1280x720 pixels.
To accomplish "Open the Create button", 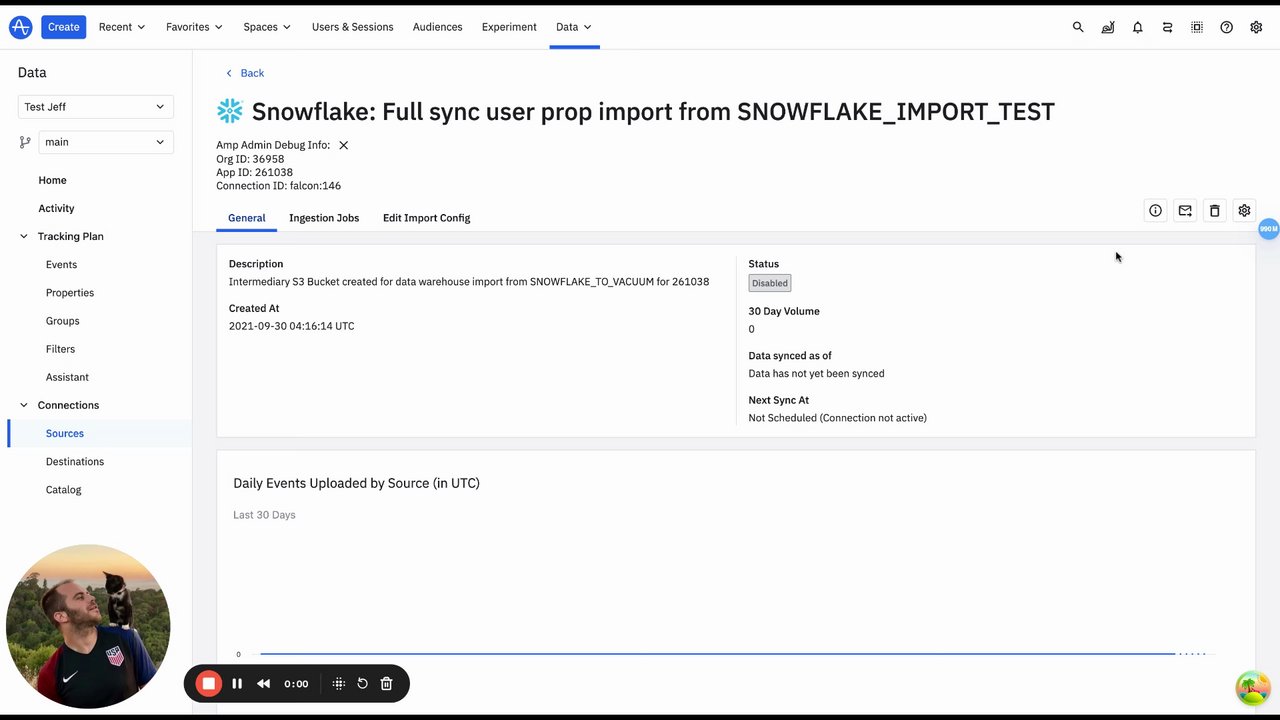I will 63,27.
